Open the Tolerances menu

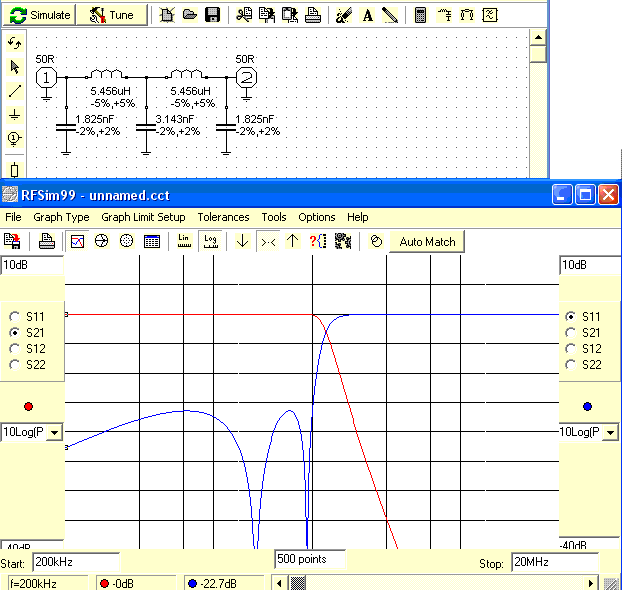coord(223,217)
